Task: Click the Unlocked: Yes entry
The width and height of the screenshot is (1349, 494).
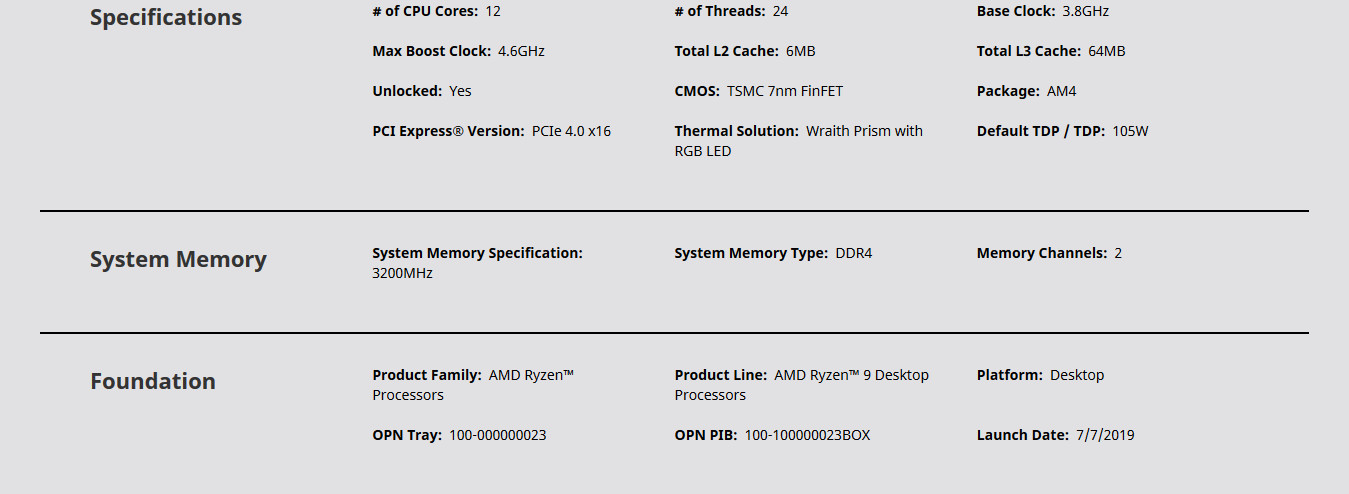Action: coord(421,91)
